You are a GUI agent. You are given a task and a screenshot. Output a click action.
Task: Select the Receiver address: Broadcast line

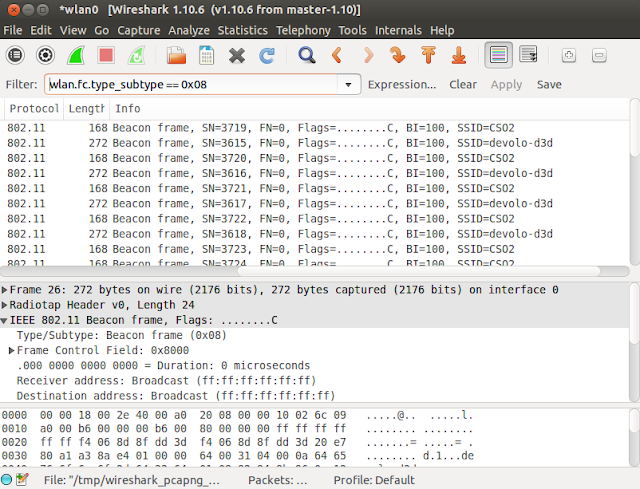click(314, 380)
